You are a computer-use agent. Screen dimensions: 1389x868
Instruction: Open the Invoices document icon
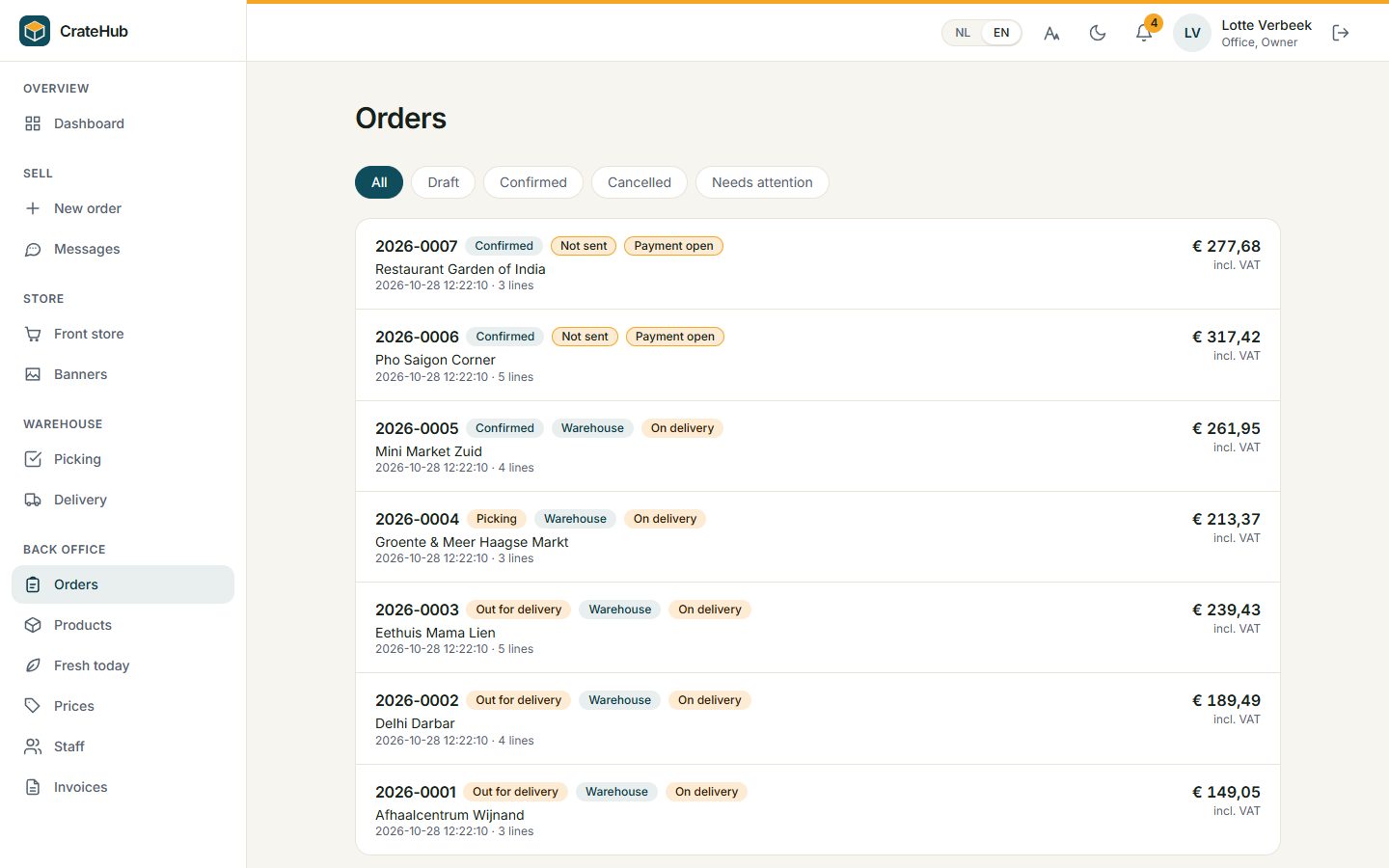[x=33, y=787]
